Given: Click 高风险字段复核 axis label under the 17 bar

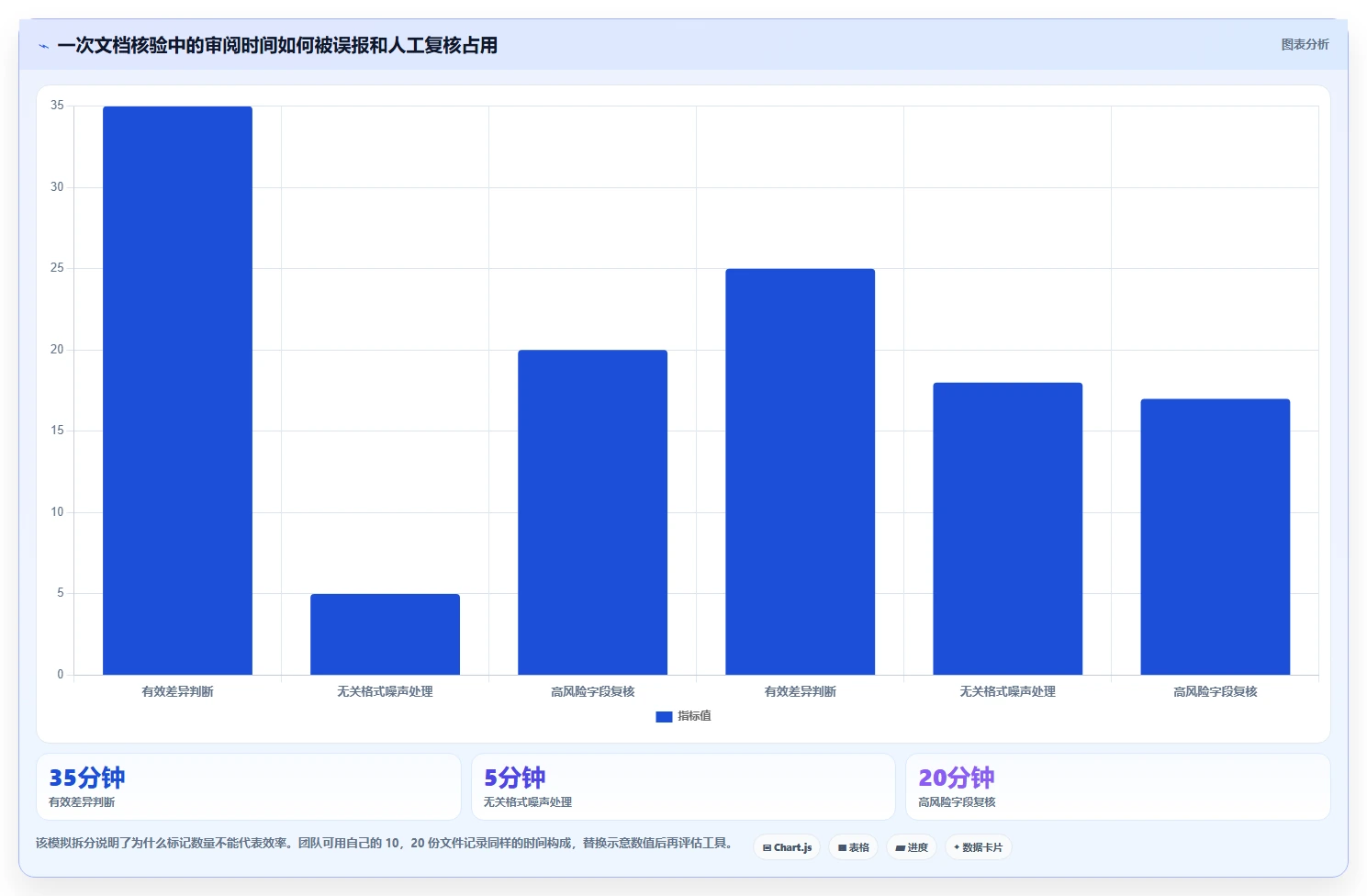Looking at the screenshot, I should 1215,691.
